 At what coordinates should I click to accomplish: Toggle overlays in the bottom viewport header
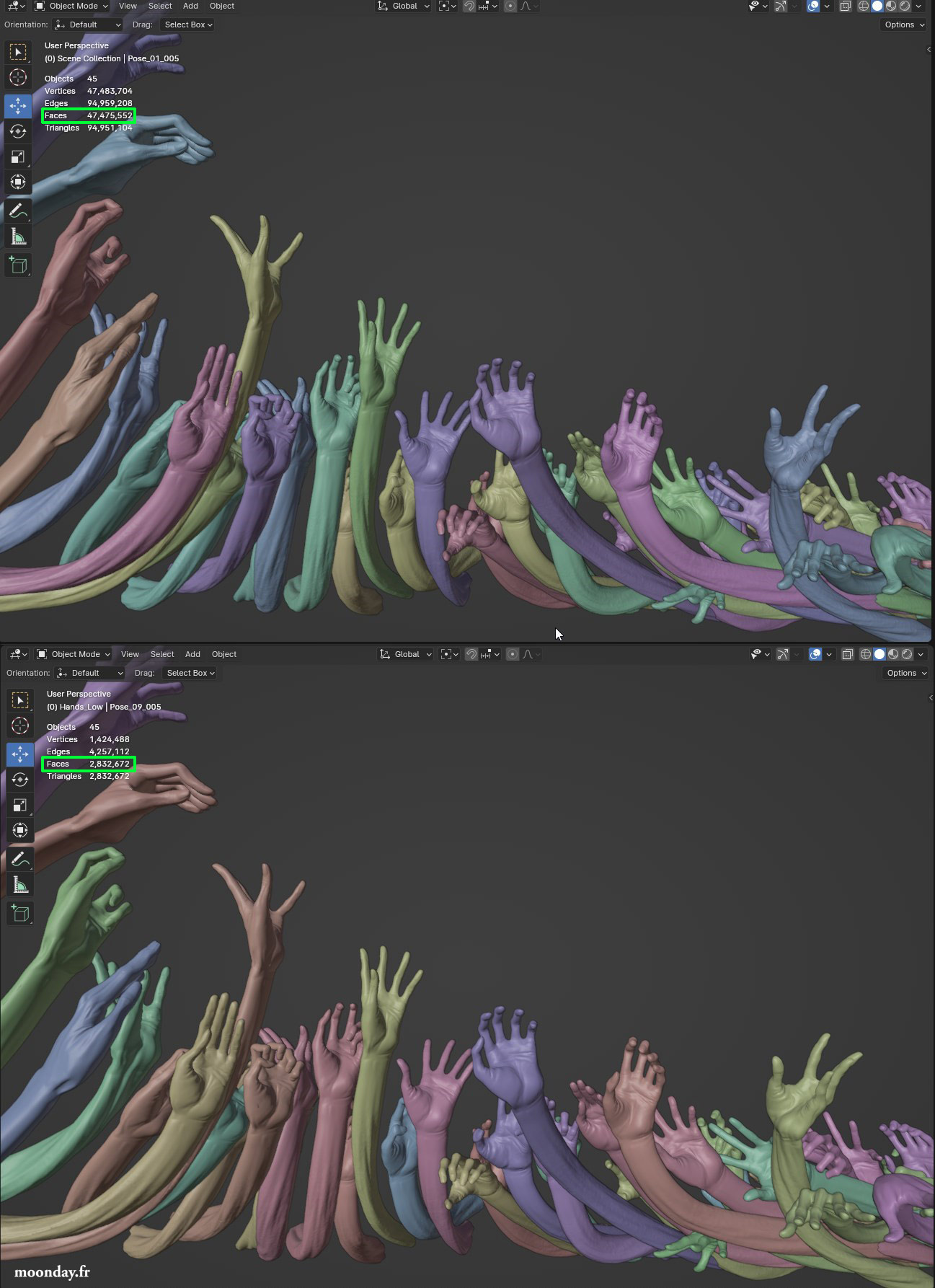tap(815, 654)
